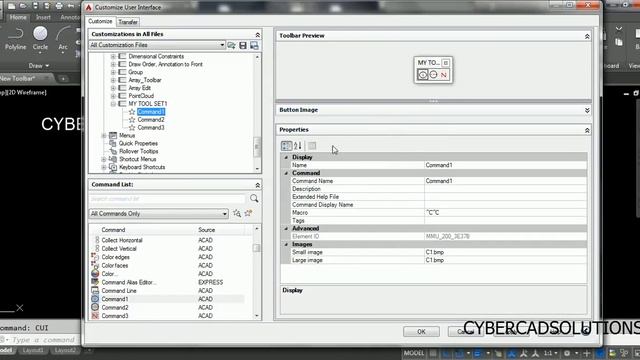Click the Command column header
640x360 pixels.
point(113,230)
